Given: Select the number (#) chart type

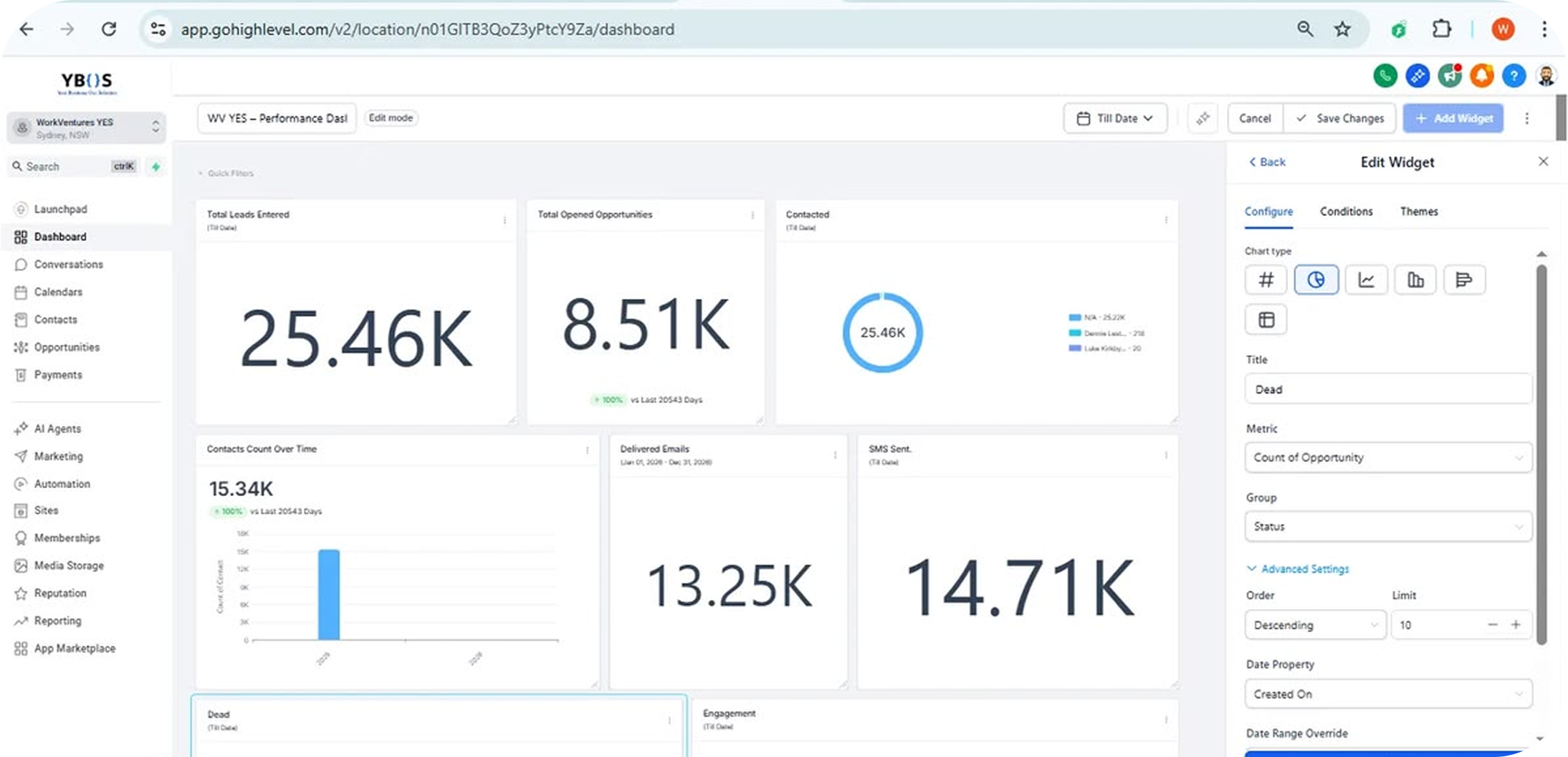Looking at the screenshot, I should (1266, 280).
